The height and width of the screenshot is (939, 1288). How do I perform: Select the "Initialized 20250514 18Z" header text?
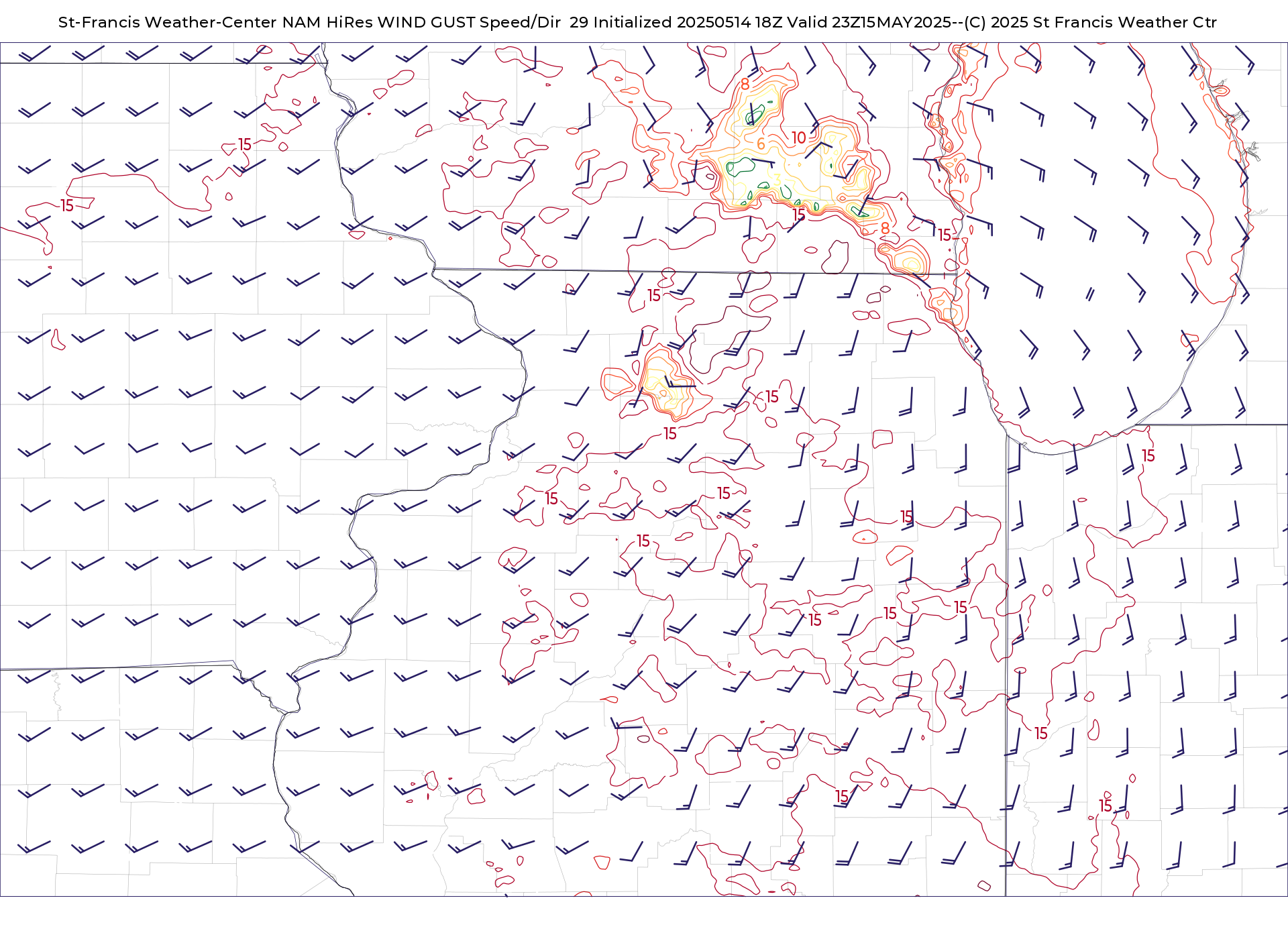coord(688,22)
